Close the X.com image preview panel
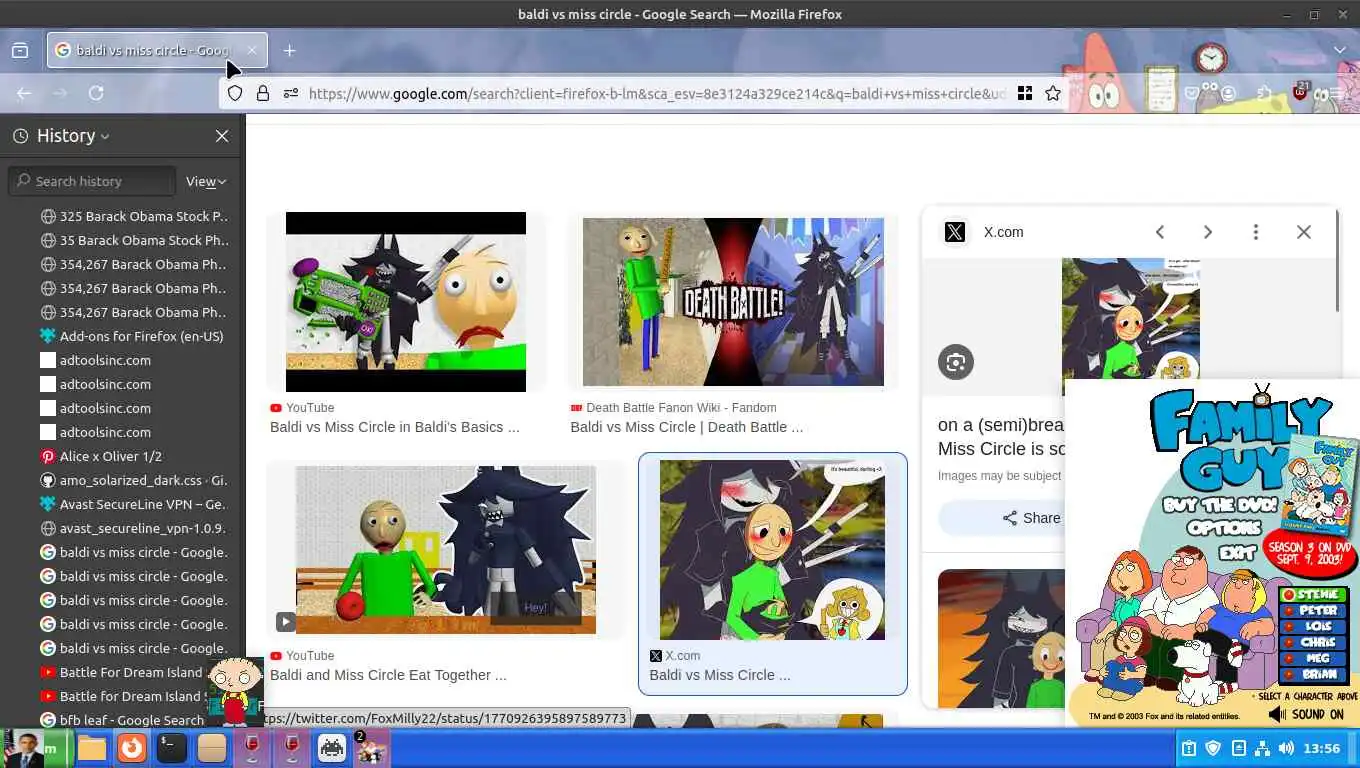 click(x=1304, y=232)
